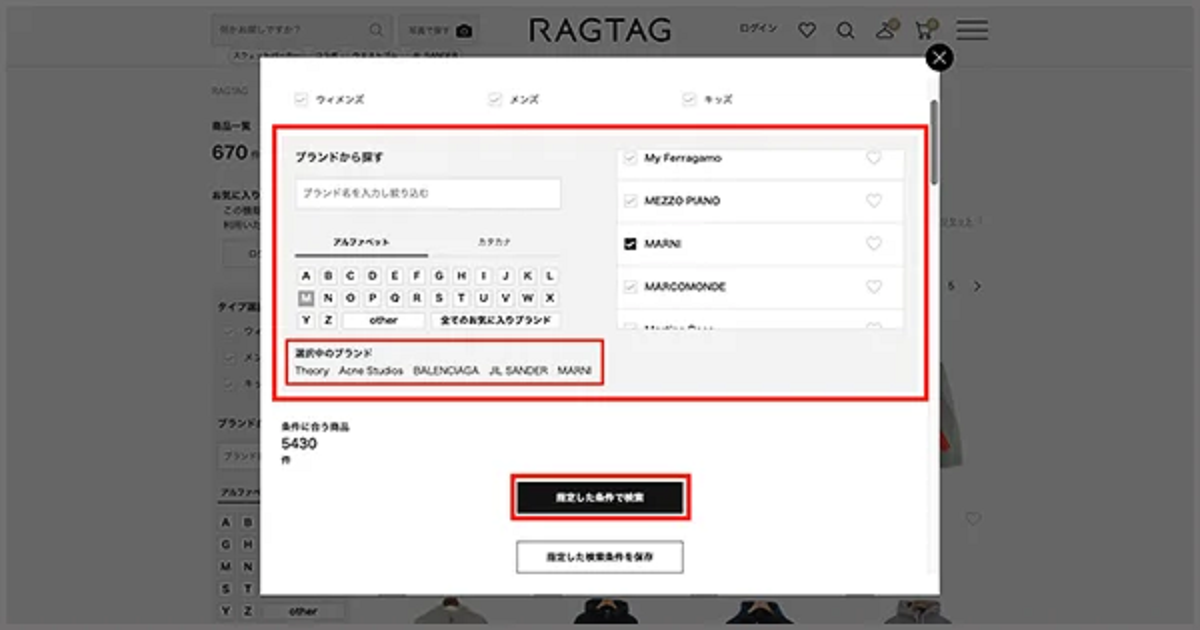This screenshot has height=630, width=1200.
Task: Filter brands by letter O in modal
Action: 350,298
